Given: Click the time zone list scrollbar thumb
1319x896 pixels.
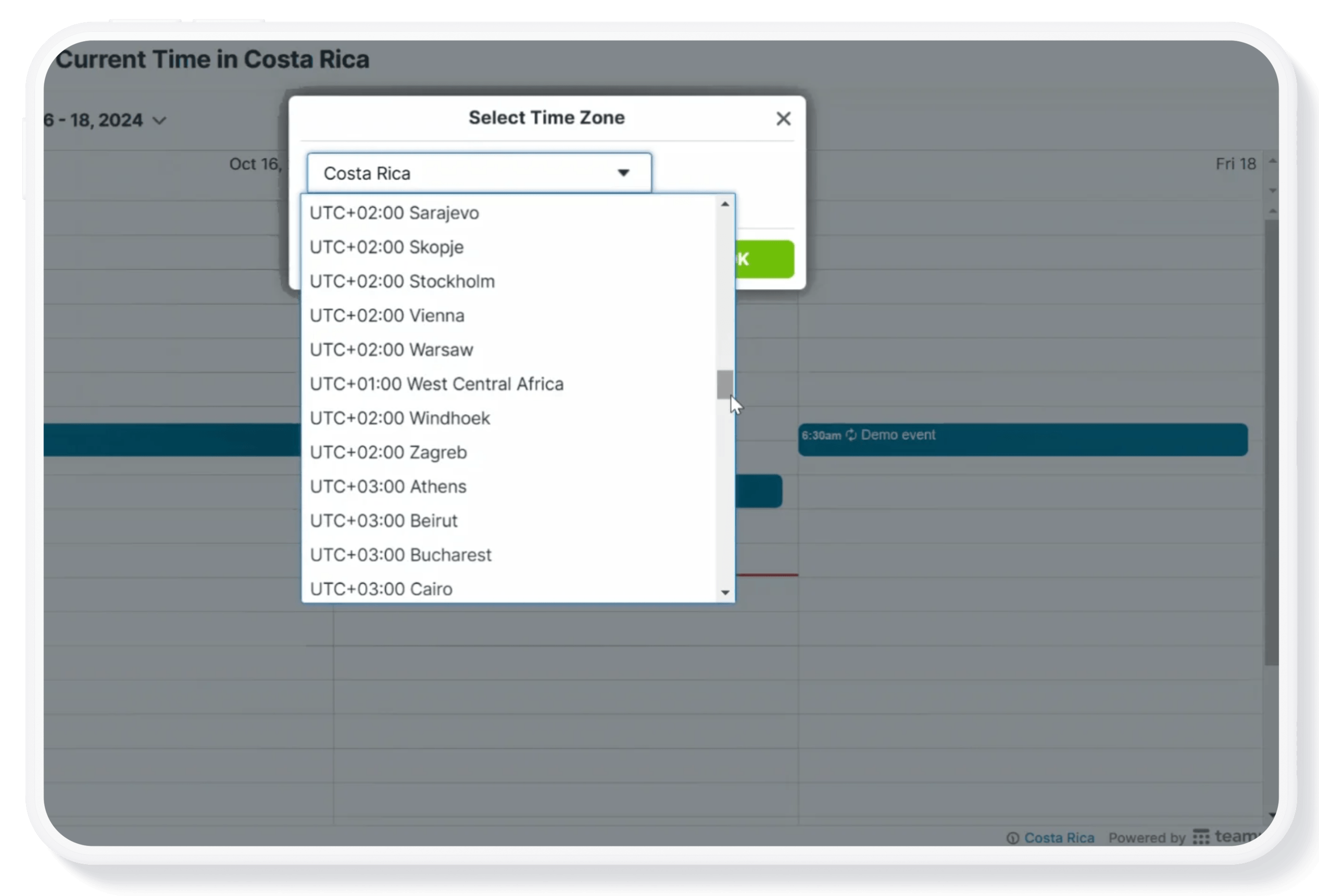Looking at the screenshot, I should pos(725,385).
